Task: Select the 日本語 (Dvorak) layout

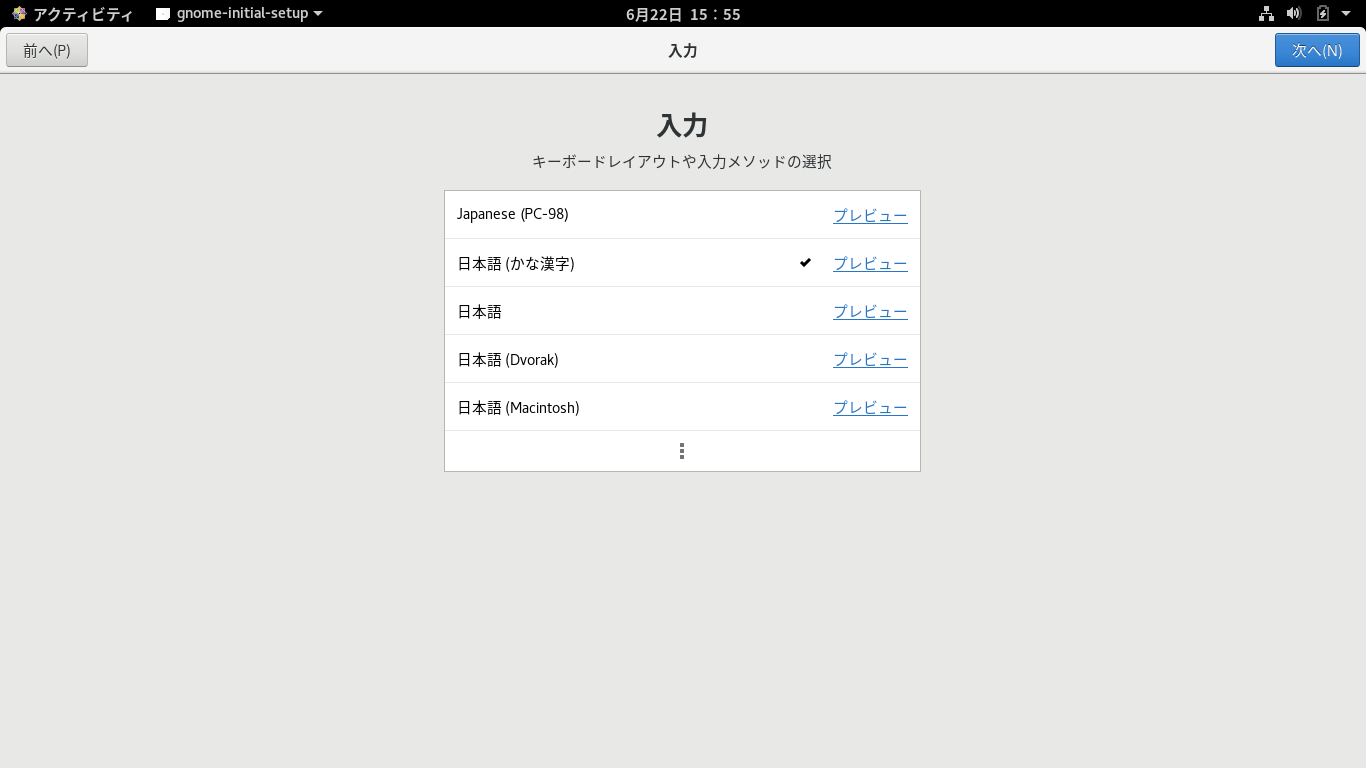Action: click(x=682, y=359)
